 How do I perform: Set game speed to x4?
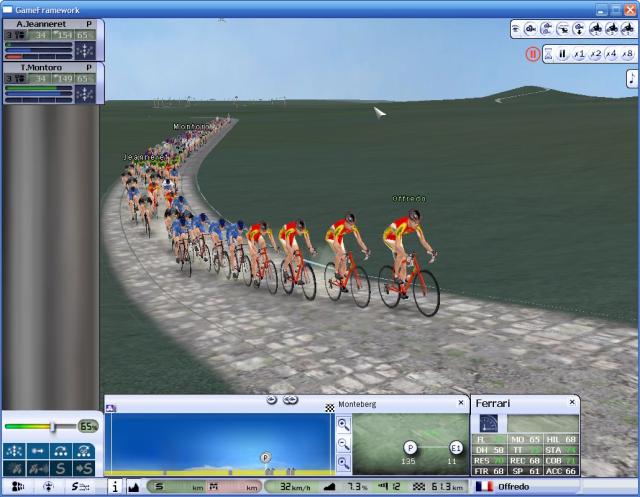click(611, 54)
